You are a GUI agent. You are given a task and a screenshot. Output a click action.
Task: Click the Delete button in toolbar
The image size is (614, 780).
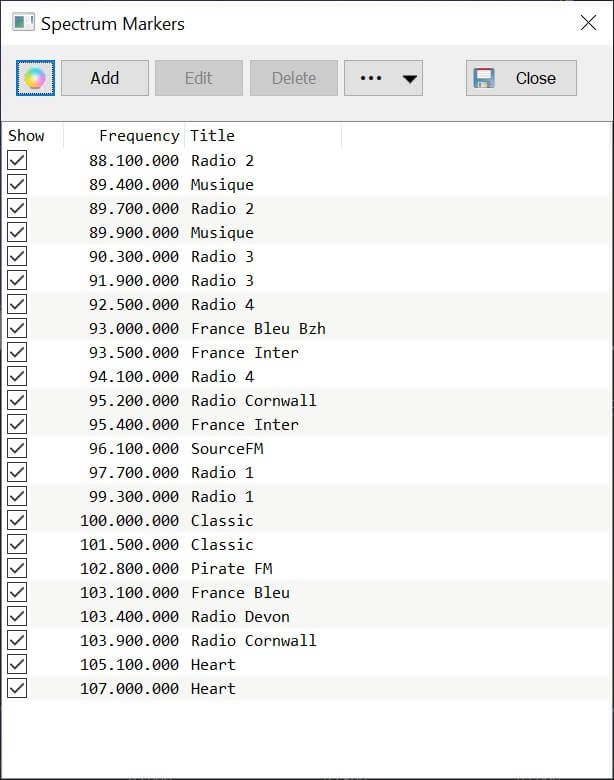coord(294,78)
